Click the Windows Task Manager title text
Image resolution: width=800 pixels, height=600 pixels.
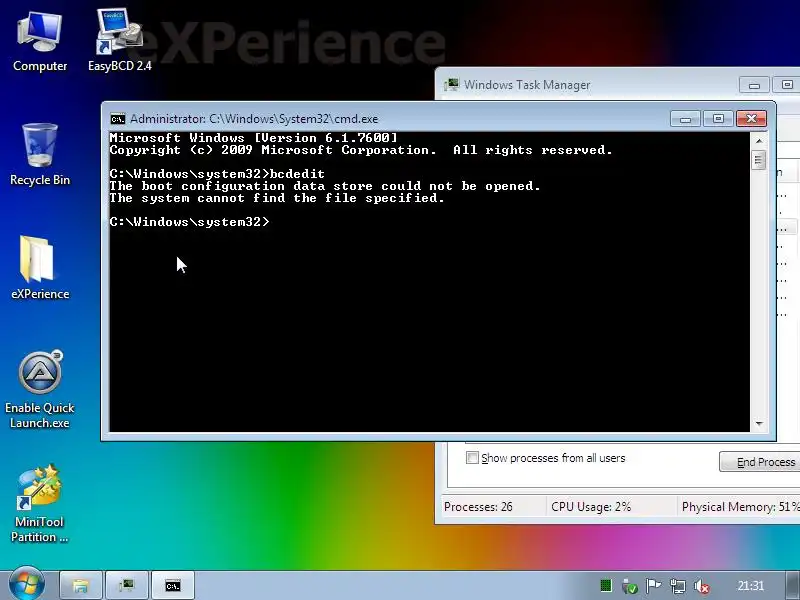(527, 85)
